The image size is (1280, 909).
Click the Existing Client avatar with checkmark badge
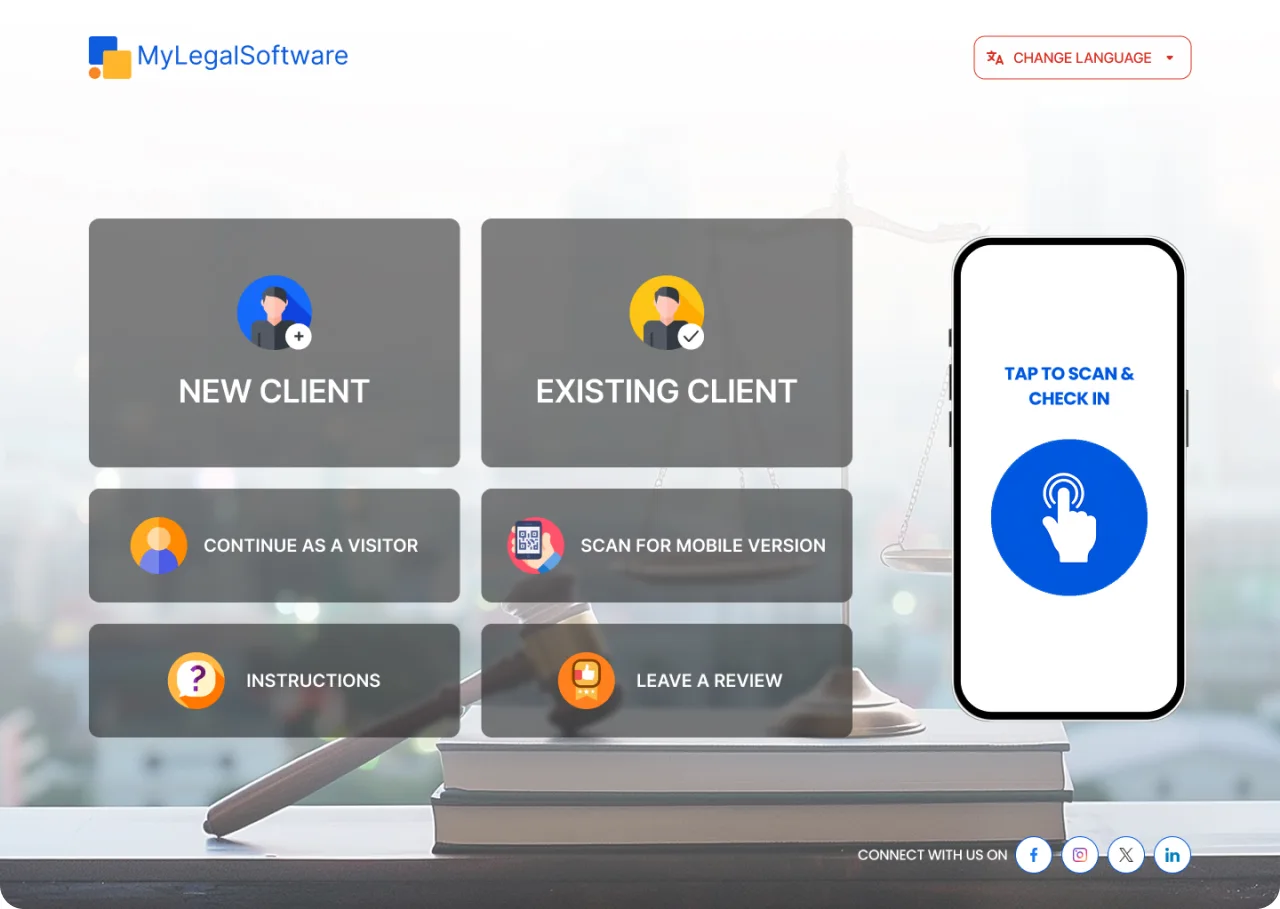667,312
